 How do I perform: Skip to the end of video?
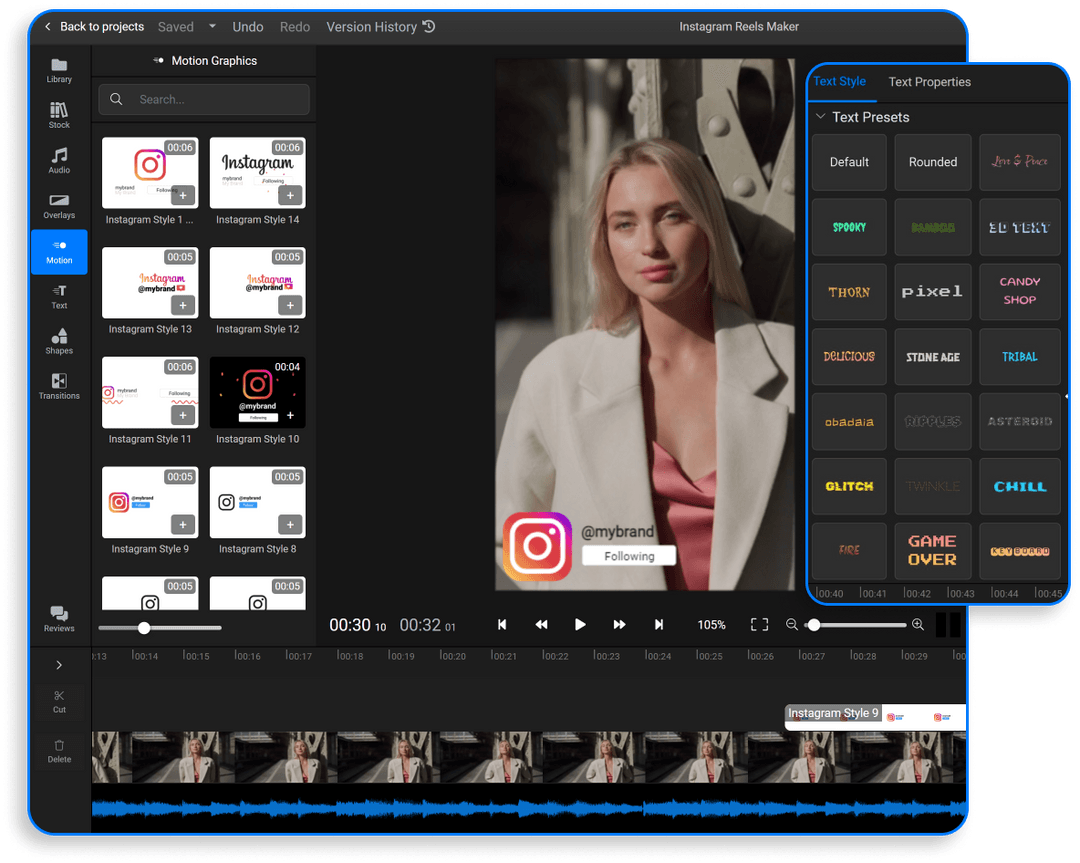tap(659, 625)
